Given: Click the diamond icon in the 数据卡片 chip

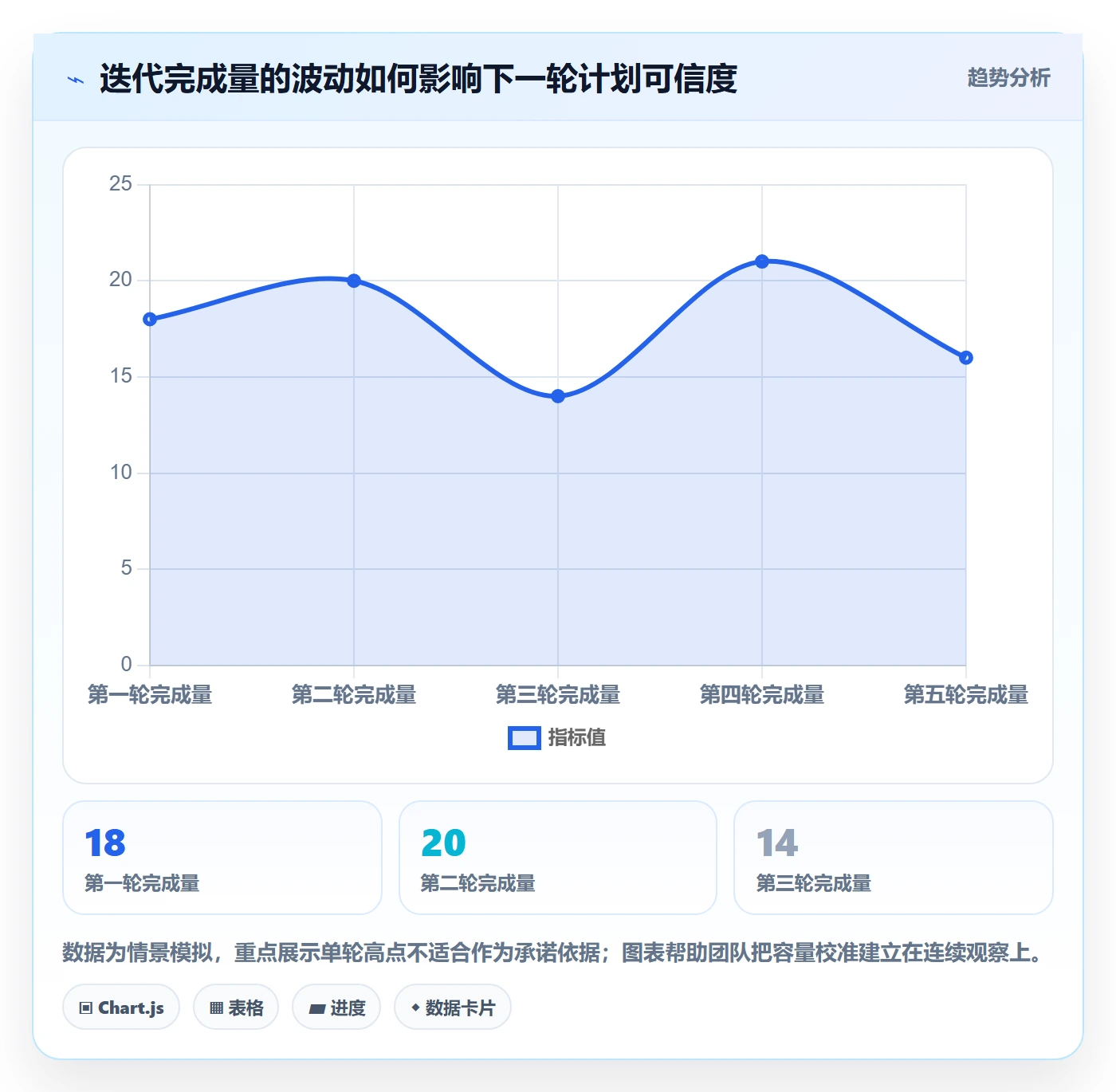Looking at the screenshot, I should (x=415, y=1008).
